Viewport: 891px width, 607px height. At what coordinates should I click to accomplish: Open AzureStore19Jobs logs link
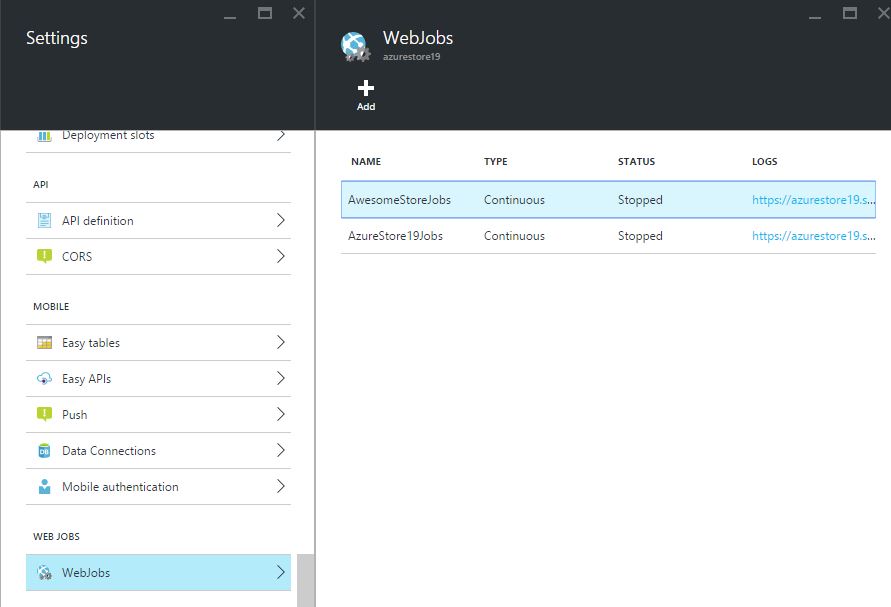click(813, 236)
